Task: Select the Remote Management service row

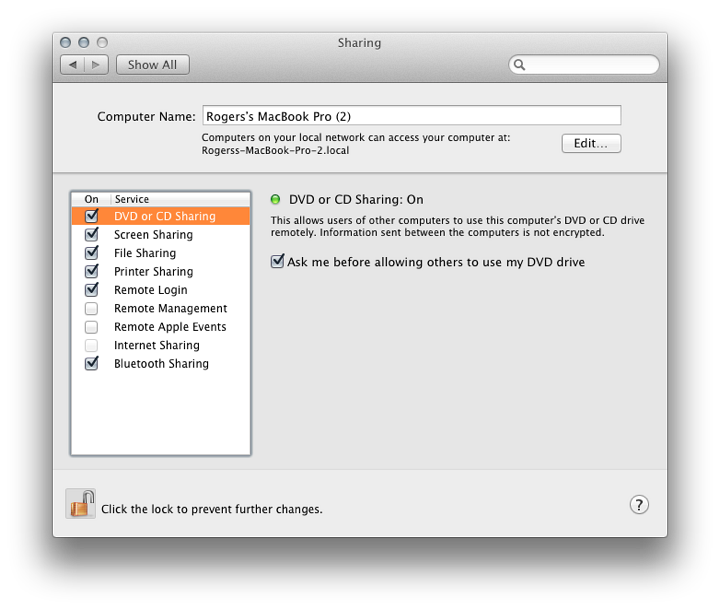Action: point(161,308)
